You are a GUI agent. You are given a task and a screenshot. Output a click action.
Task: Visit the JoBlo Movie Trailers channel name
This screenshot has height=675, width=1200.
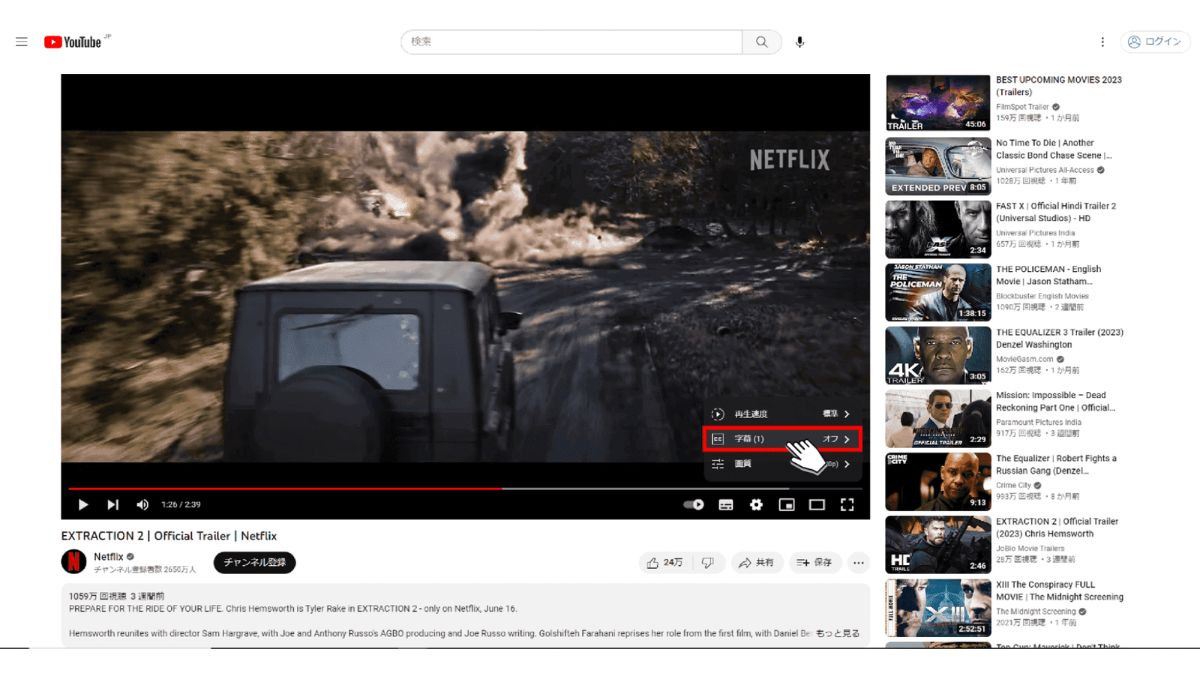[1030, 548]
